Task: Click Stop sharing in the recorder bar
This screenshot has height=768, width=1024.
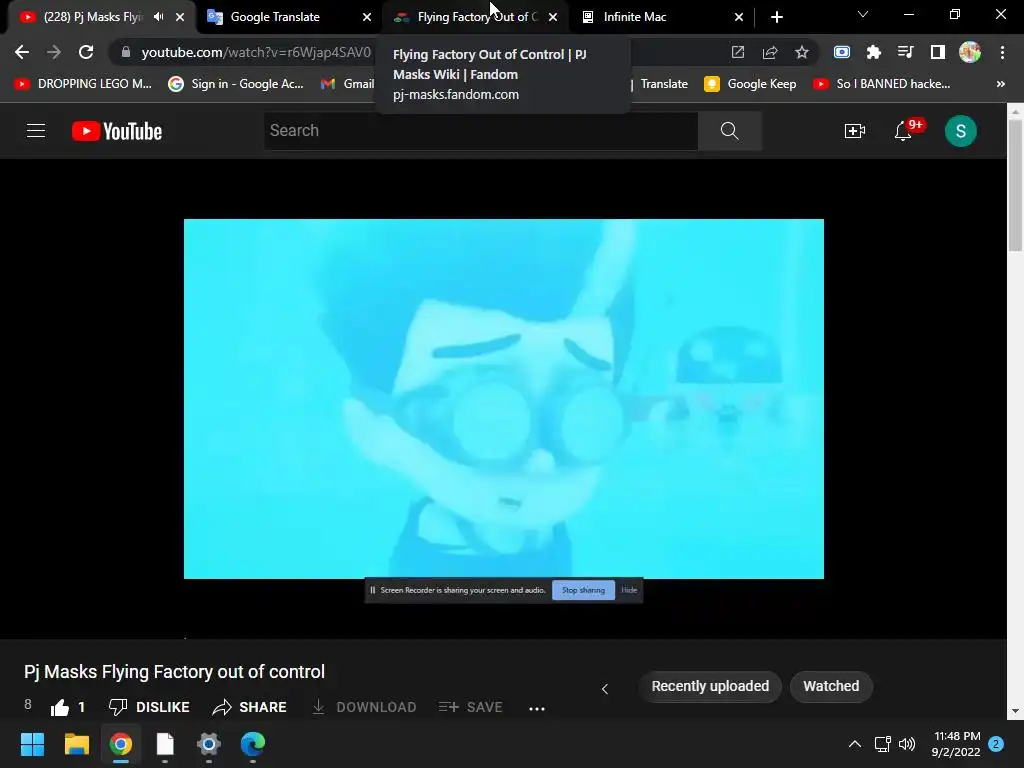Action: click(x=583, y=590)
